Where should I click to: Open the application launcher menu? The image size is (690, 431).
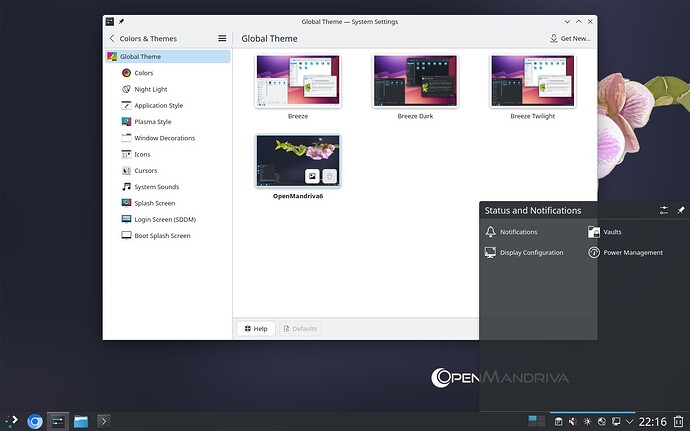(x=12, y=421)
